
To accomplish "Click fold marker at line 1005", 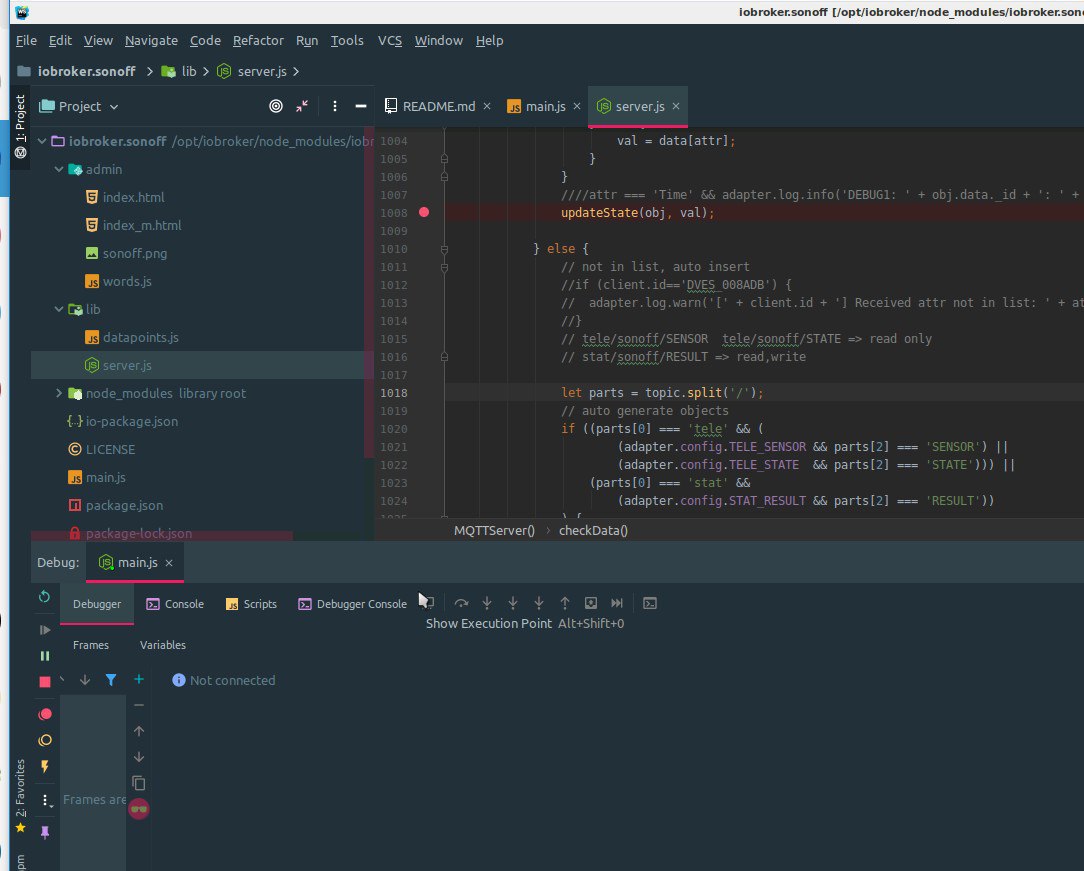I will coord(445,159).
